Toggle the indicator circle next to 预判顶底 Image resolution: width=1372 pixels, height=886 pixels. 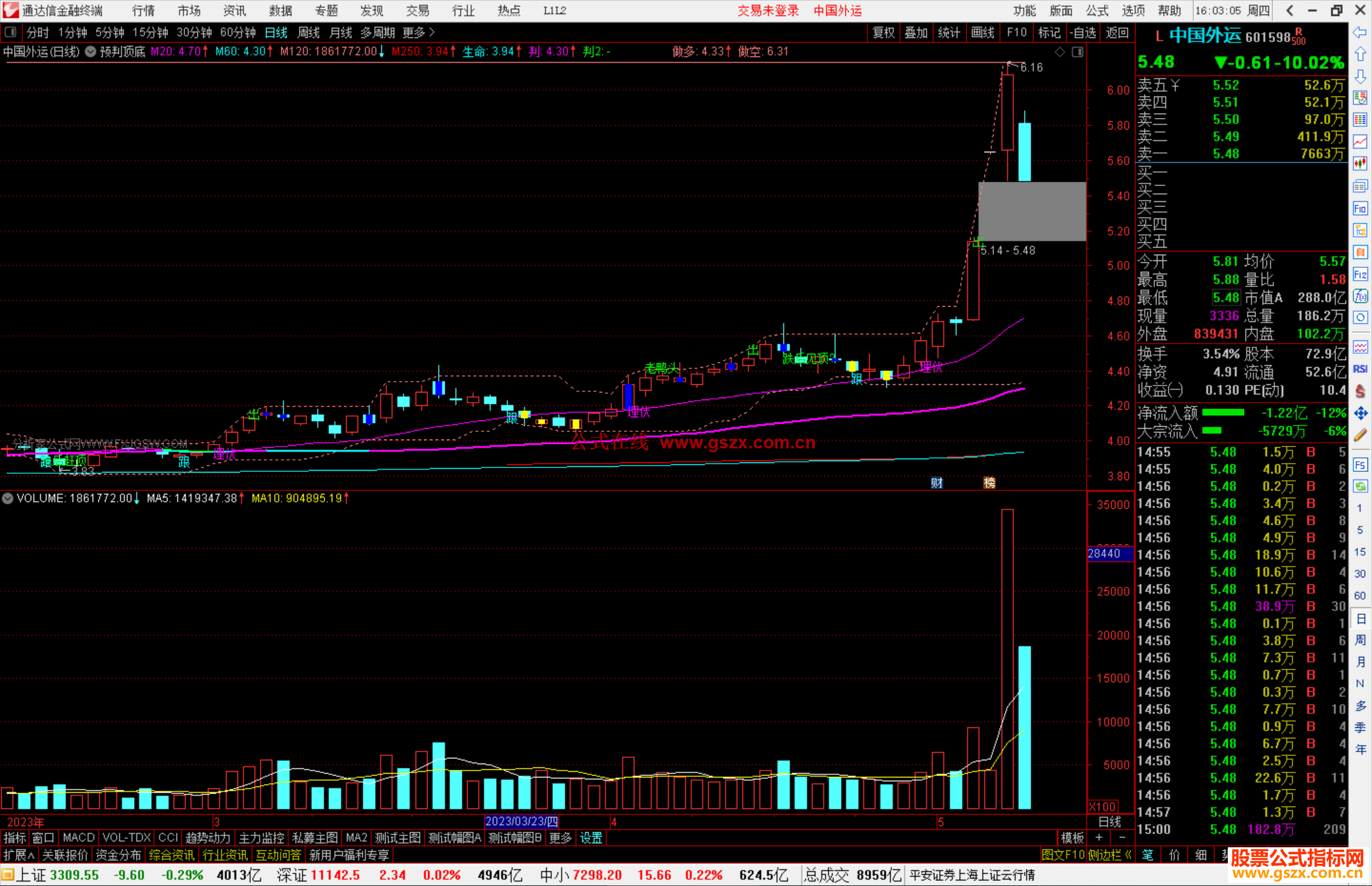(x=91, y=51)
